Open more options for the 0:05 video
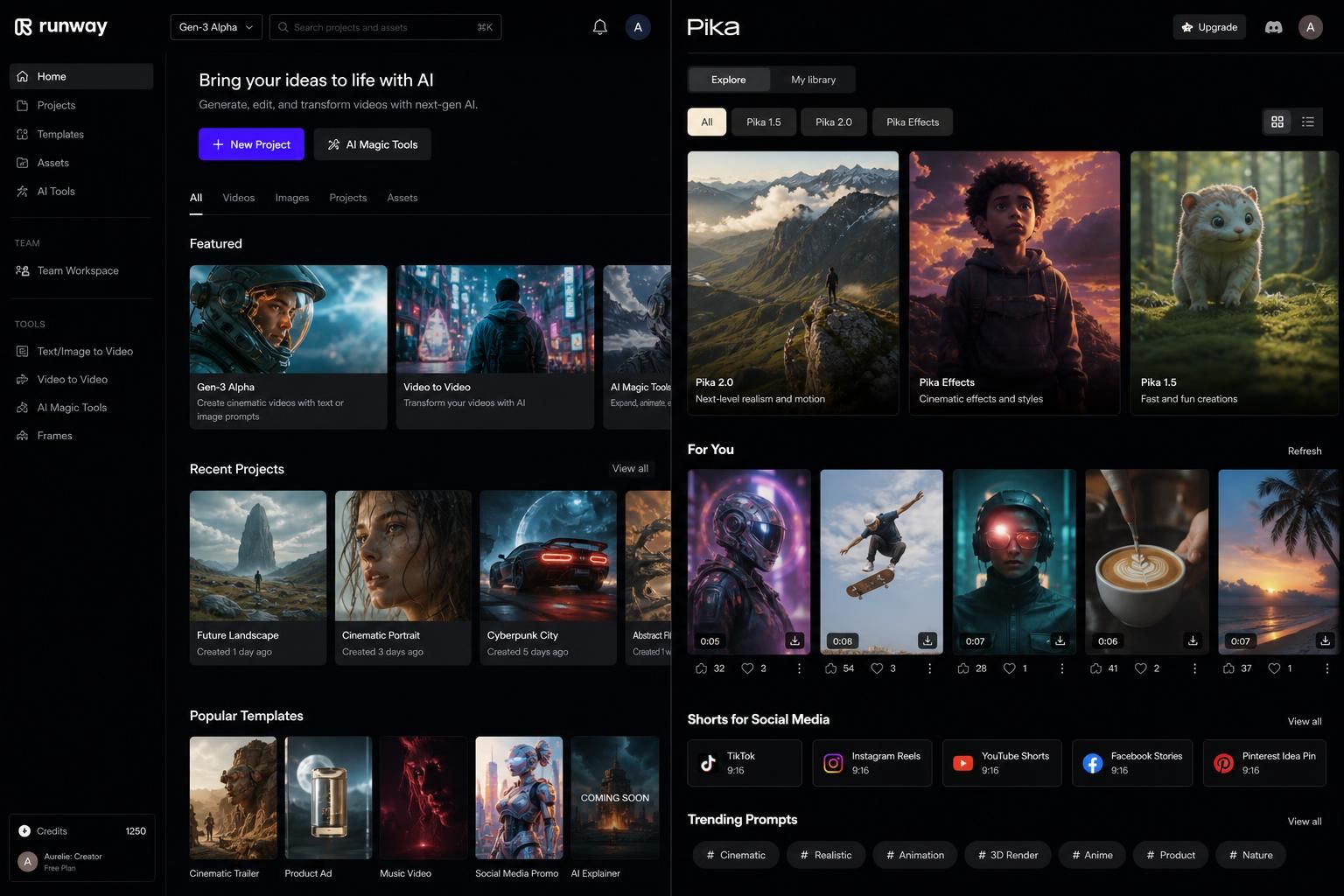The width and height of the screenshot is (1344, 896). (799, 668)
